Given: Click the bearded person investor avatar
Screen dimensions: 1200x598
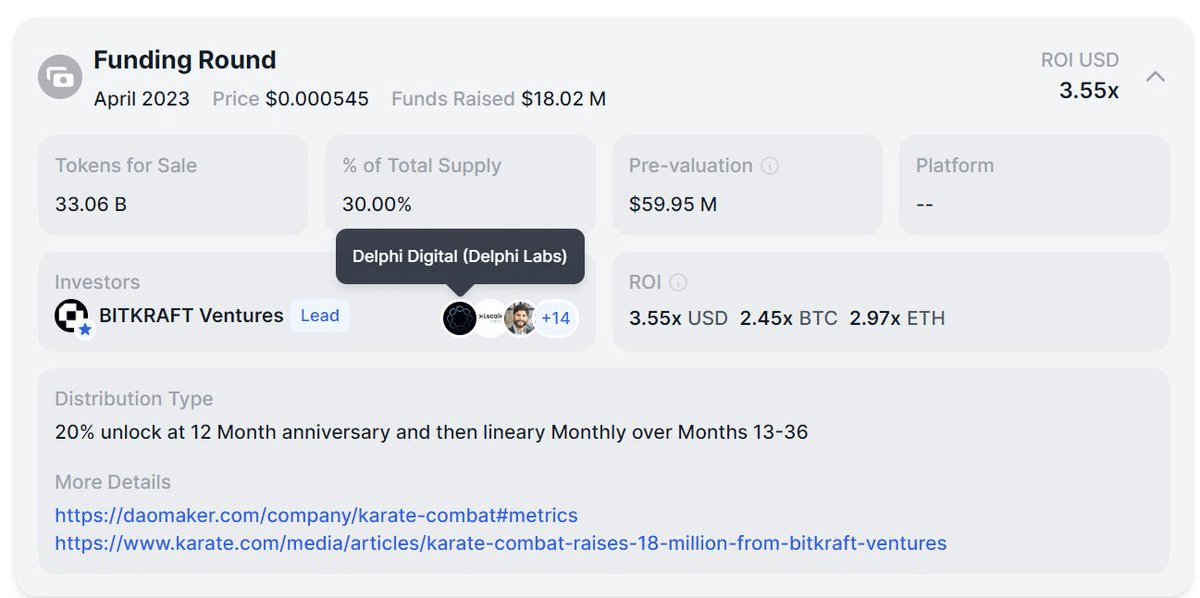Looking at the screenshot, I should pos(519,318).
